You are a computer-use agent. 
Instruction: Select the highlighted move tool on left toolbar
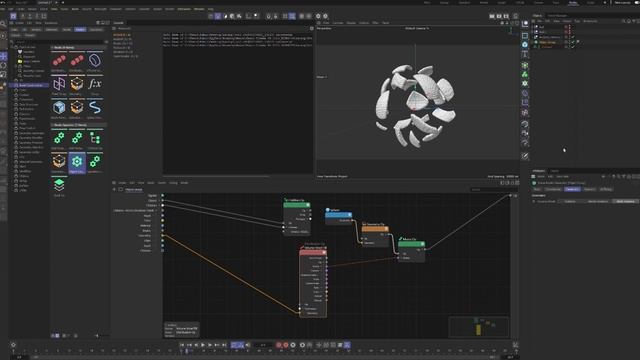(3, 56)
